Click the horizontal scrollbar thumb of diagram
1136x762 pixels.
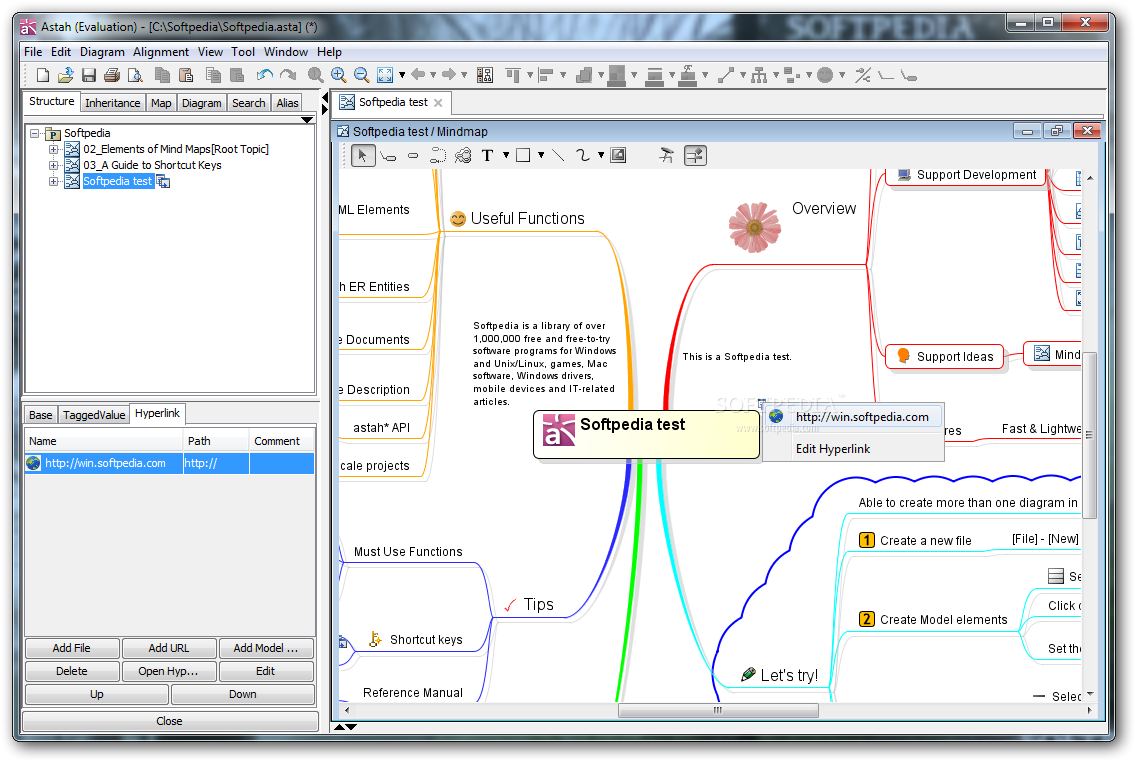[718, 711]
